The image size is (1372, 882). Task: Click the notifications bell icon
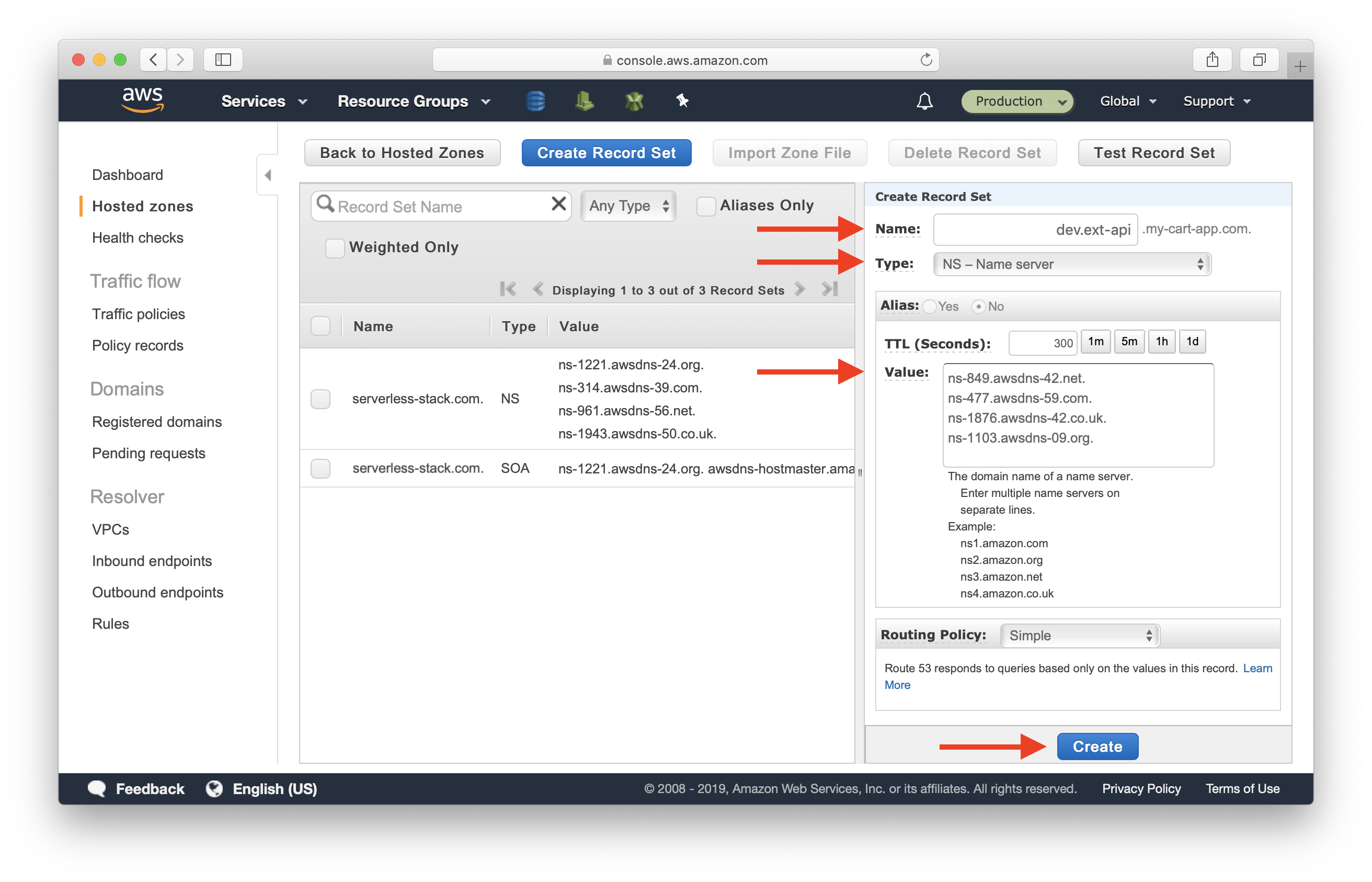pyautogui.click(x=921, y=100)
